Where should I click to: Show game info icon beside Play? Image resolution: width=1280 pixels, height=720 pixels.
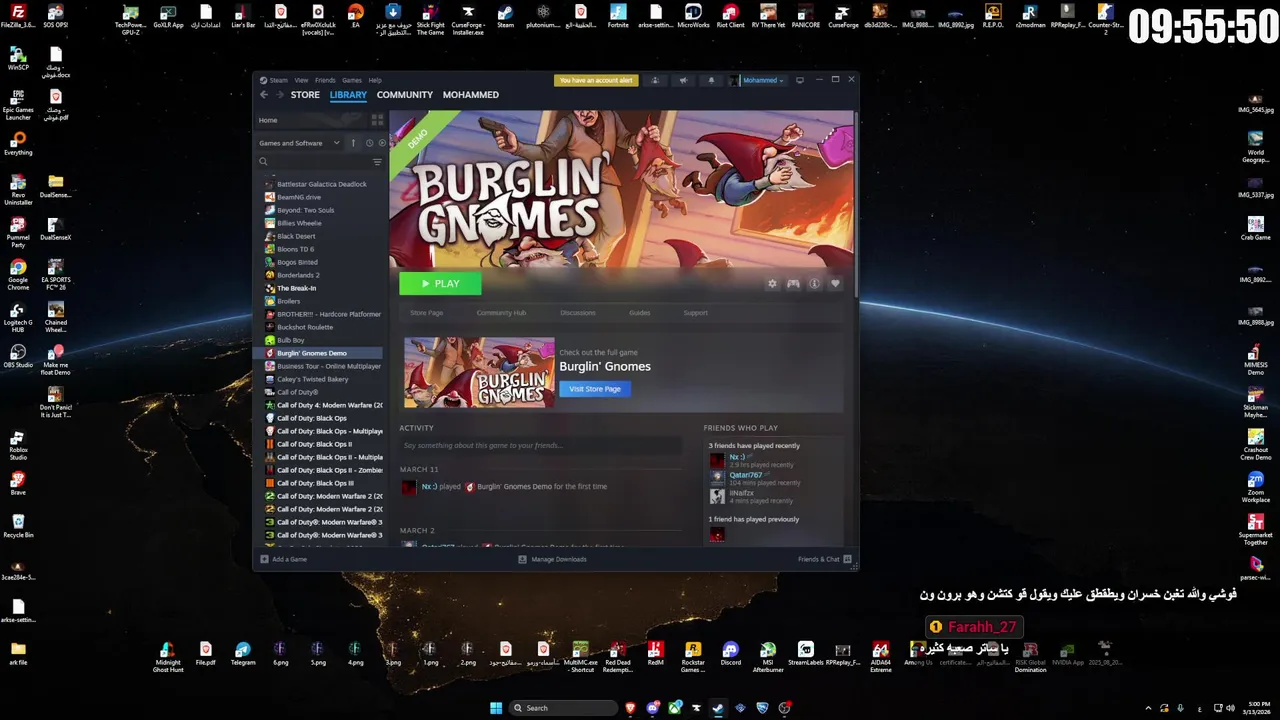coord(814,284)
